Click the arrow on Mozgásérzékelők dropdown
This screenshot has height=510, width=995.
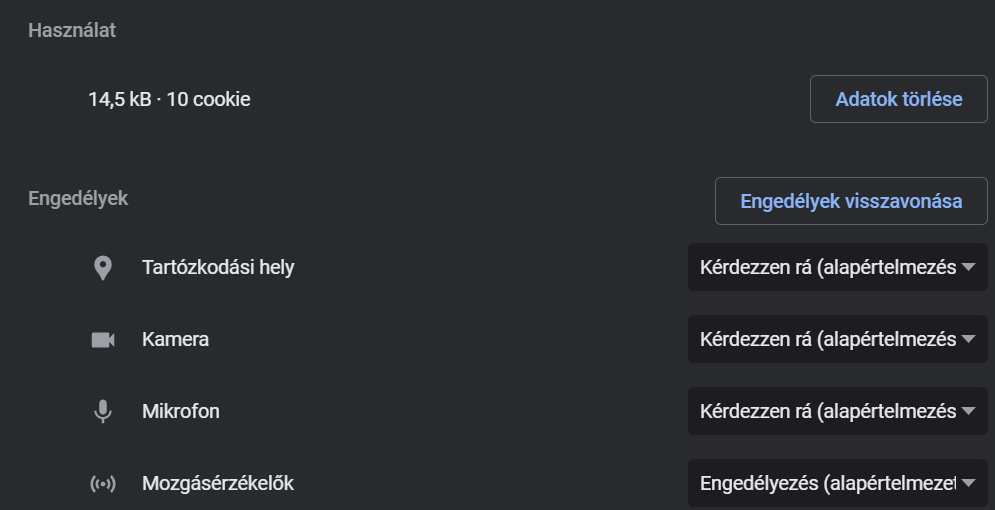[x=968, y=483]
